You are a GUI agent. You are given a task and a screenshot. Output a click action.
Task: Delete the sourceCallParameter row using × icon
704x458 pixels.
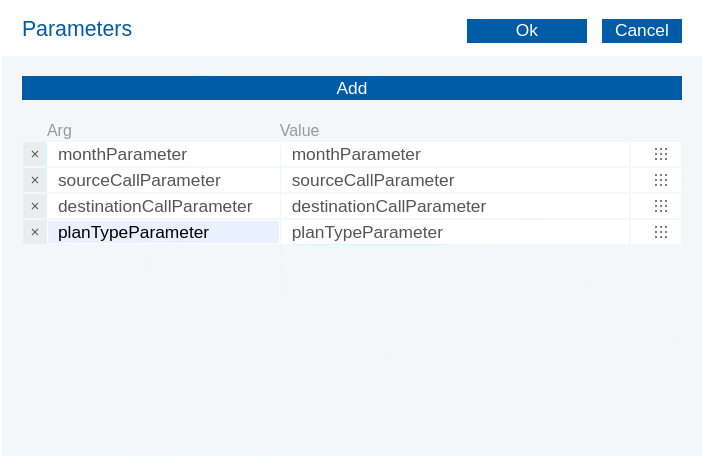[34, 180]
